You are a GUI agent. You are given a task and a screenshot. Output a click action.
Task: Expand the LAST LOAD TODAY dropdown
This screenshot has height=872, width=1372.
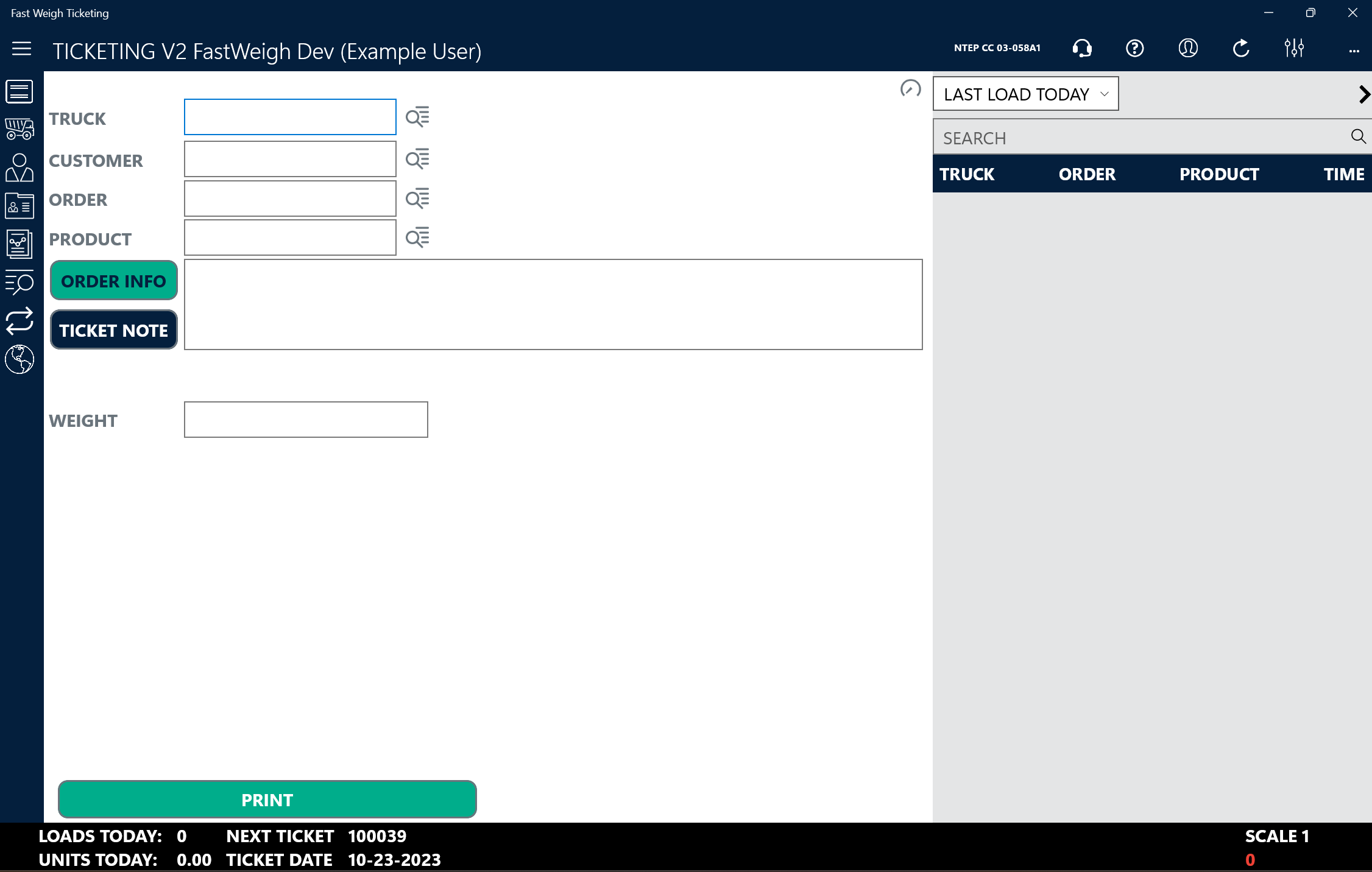coord(1025,94)
